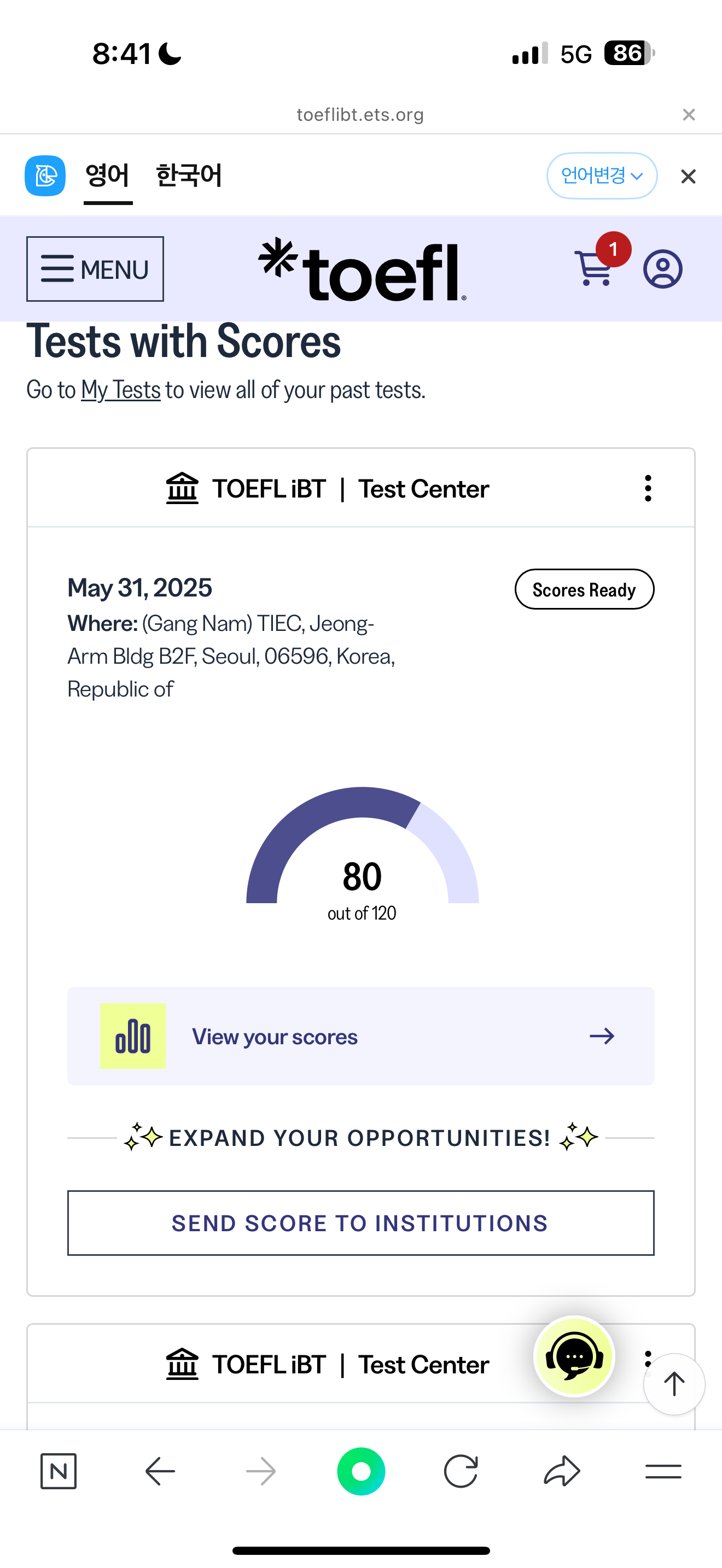Close the translation bar
722x1568 pixels.
point(688,177)
